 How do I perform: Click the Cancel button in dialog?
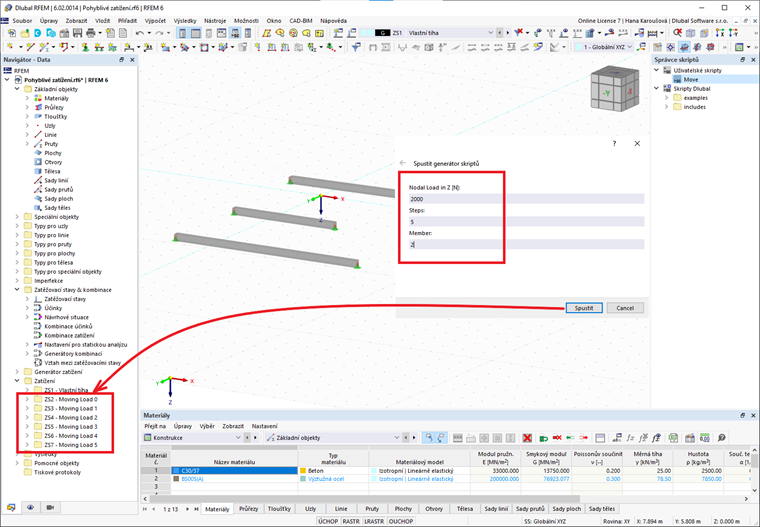(x=625, y=308)
